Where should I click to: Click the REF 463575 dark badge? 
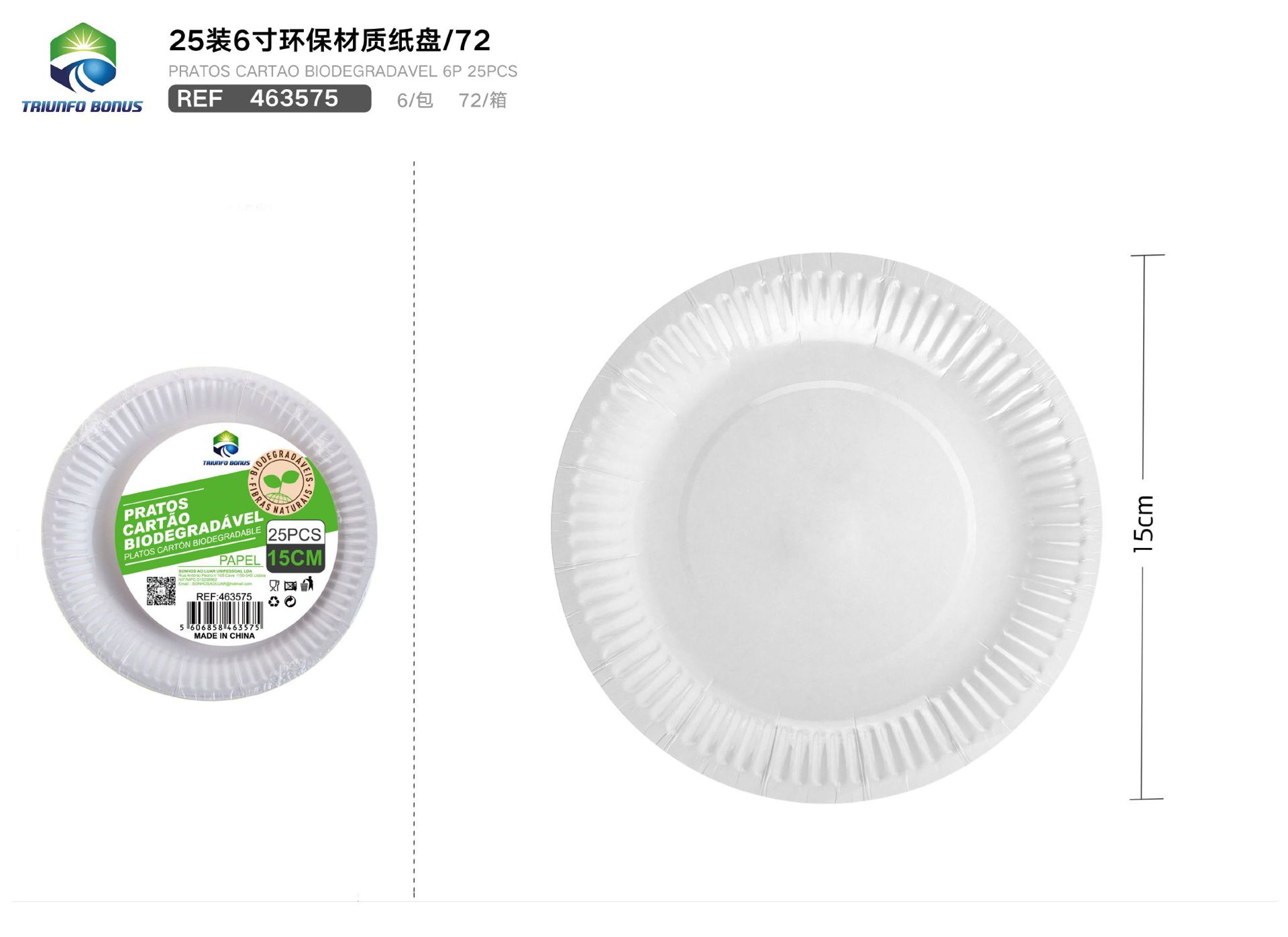[x=270, y=99]
